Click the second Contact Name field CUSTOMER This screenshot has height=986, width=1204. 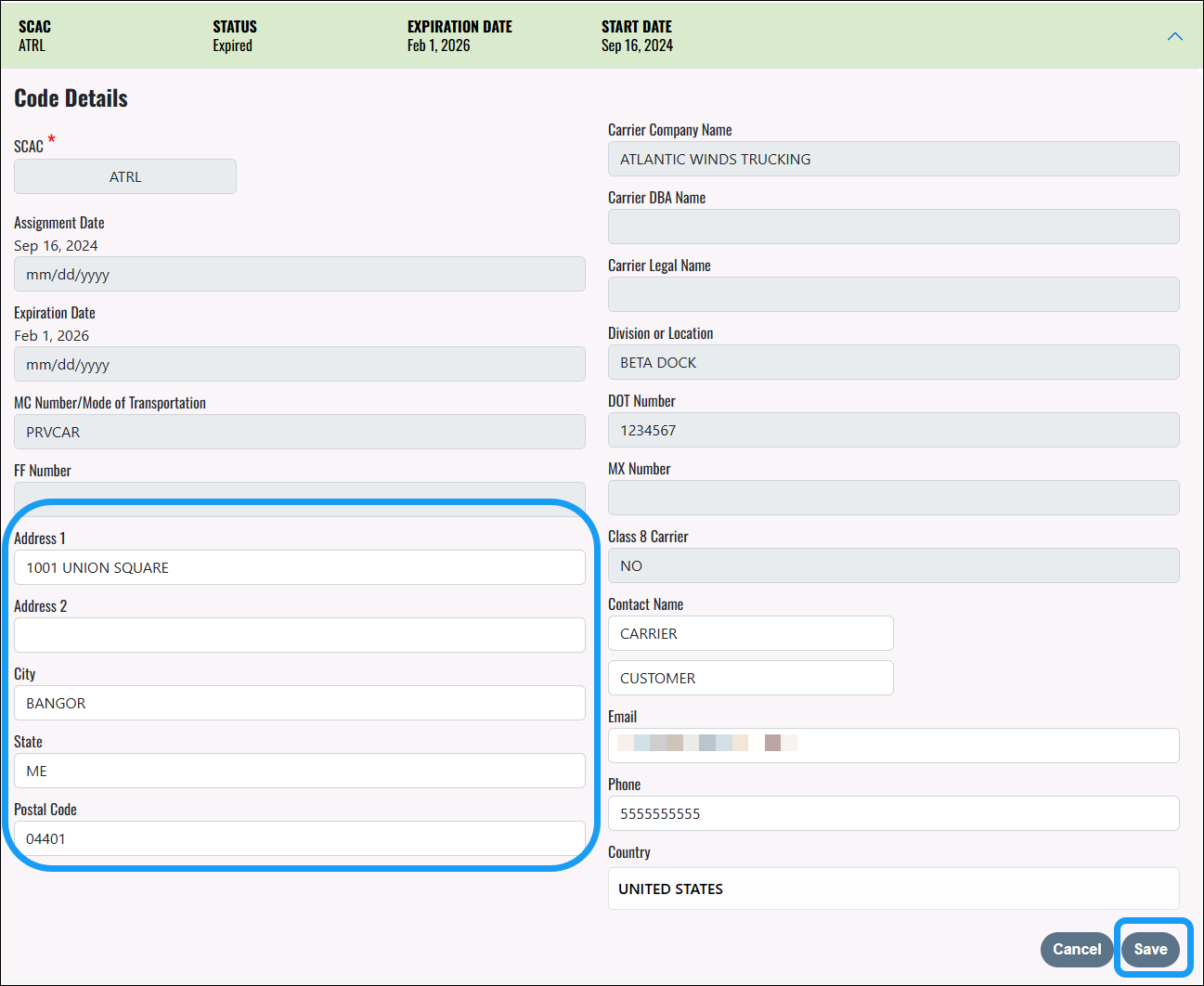point(750,678)
